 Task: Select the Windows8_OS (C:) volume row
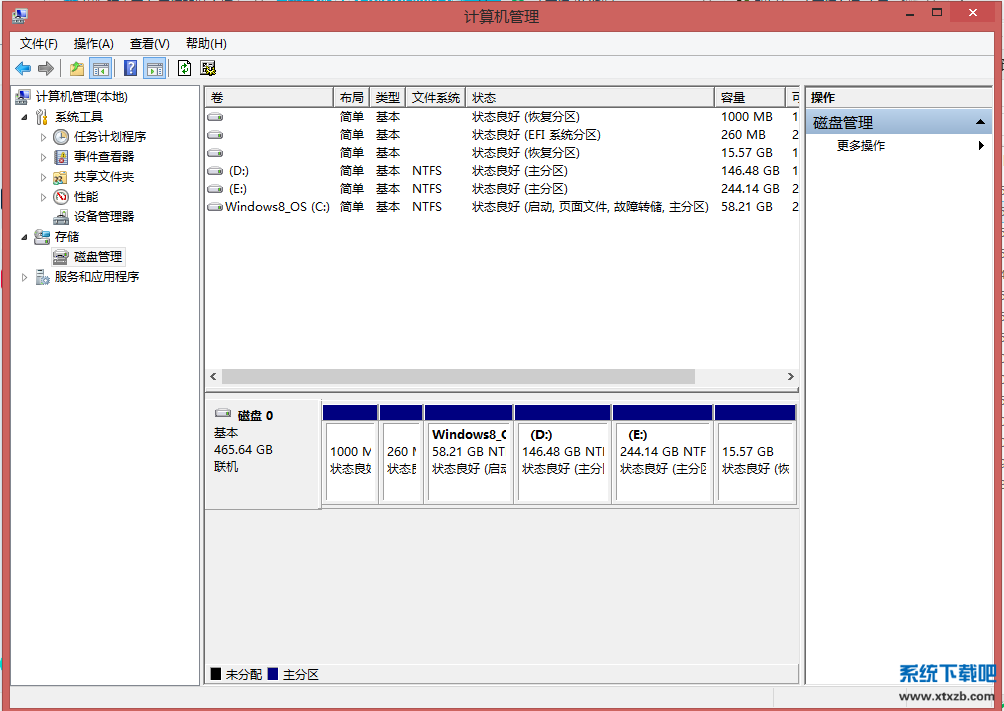click(277, 207)
